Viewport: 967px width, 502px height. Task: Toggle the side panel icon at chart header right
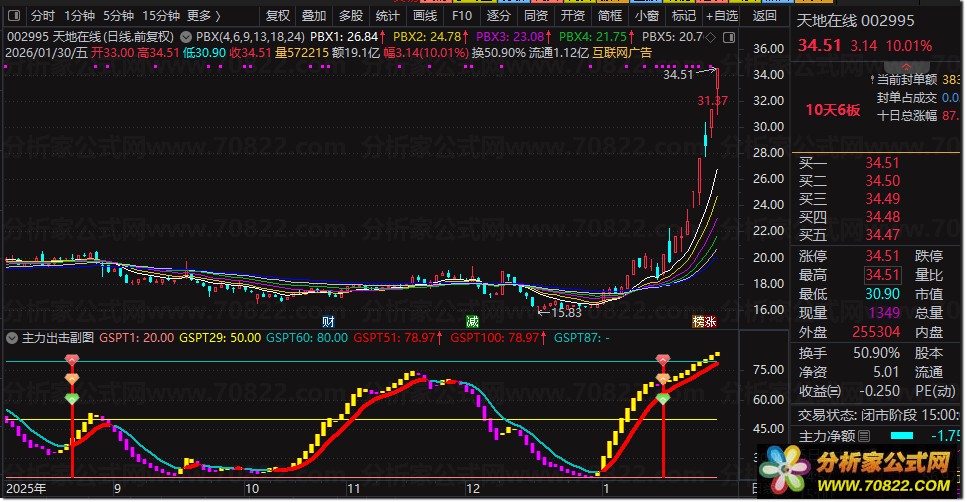[x=728, y=38]
